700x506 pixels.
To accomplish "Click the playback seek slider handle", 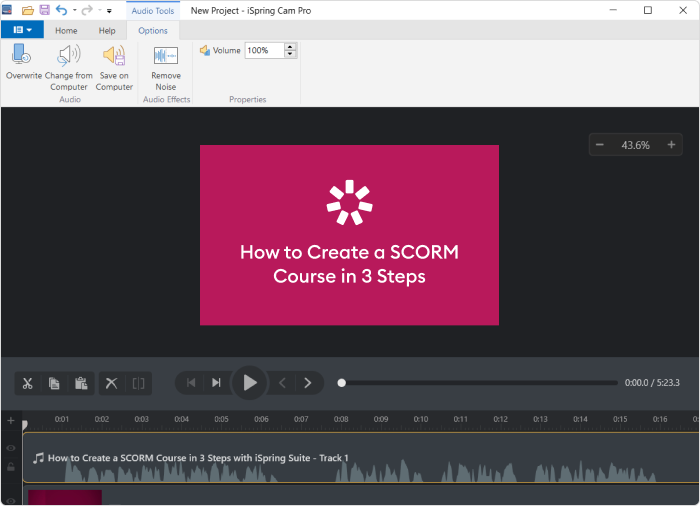I will pyautogui.click(x=342, y=383).
